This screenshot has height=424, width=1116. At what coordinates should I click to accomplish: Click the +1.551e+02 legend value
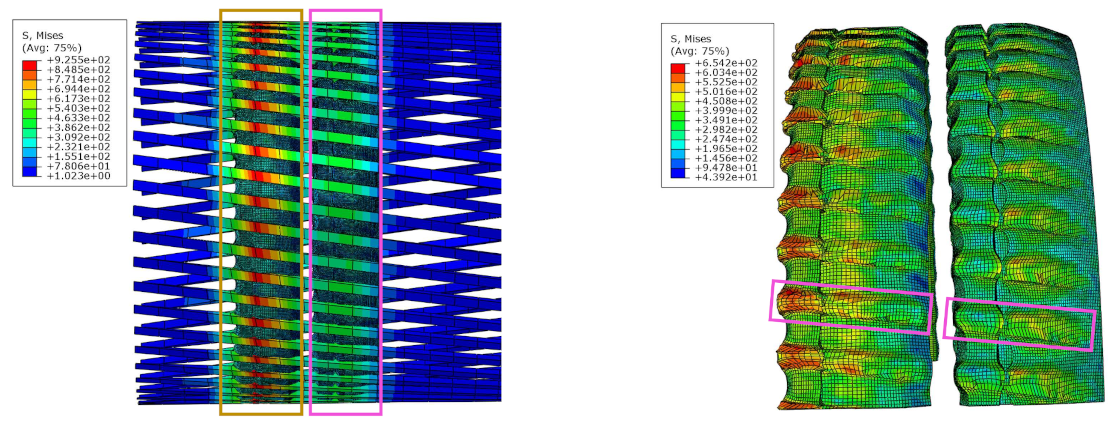[77, 156]
